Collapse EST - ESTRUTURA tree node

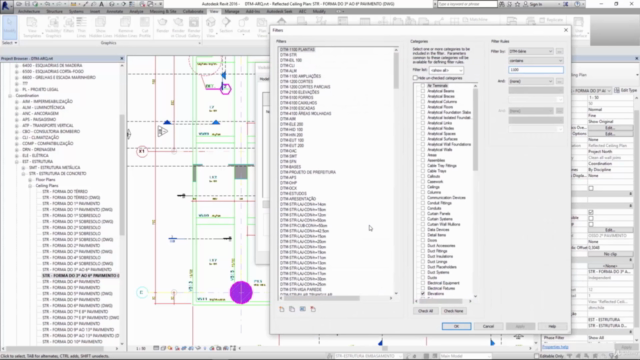pyautogui.click(x=17, y=162)
